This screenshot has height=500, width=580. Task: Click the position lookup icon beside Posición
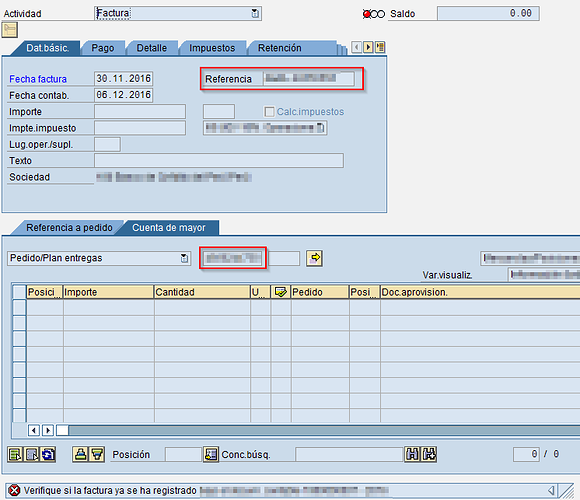pos(211,454)
